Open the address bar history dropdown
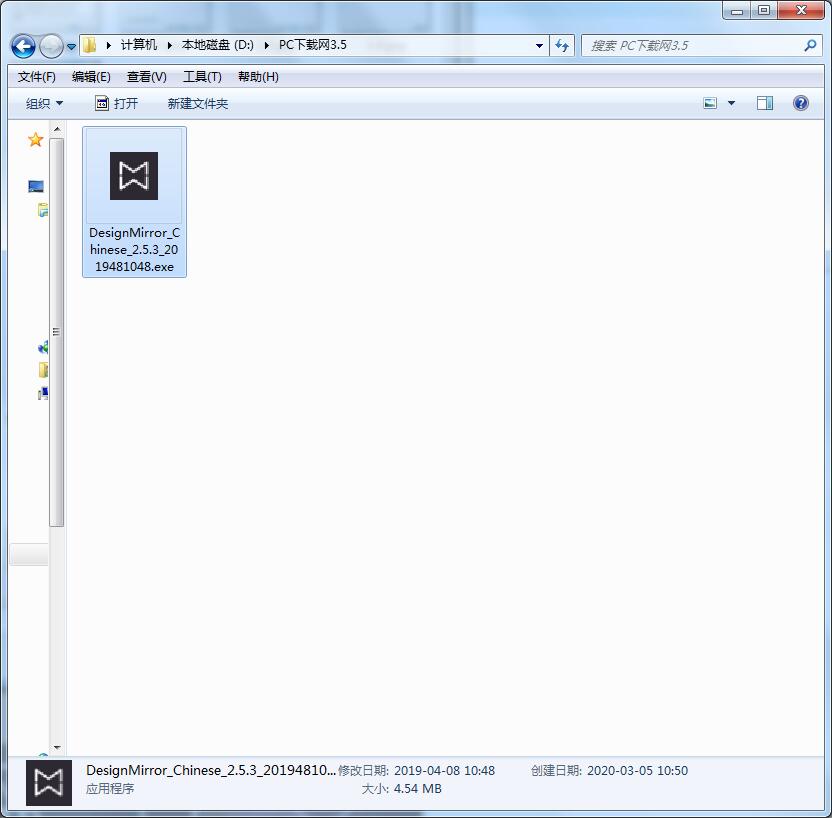 click(539, 46)
